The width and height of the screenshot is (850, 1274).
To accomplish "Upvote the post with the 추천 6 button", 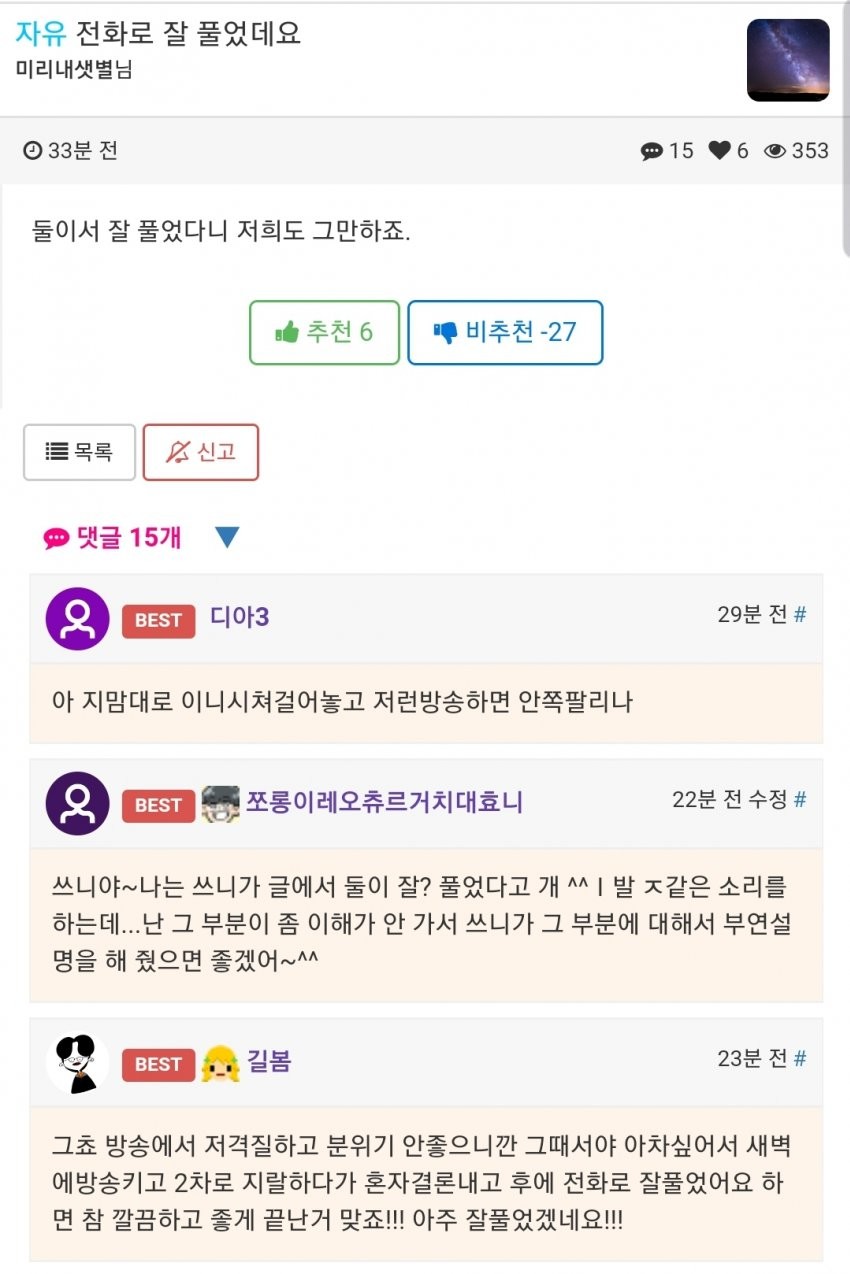I will click(x=324, y=332).
